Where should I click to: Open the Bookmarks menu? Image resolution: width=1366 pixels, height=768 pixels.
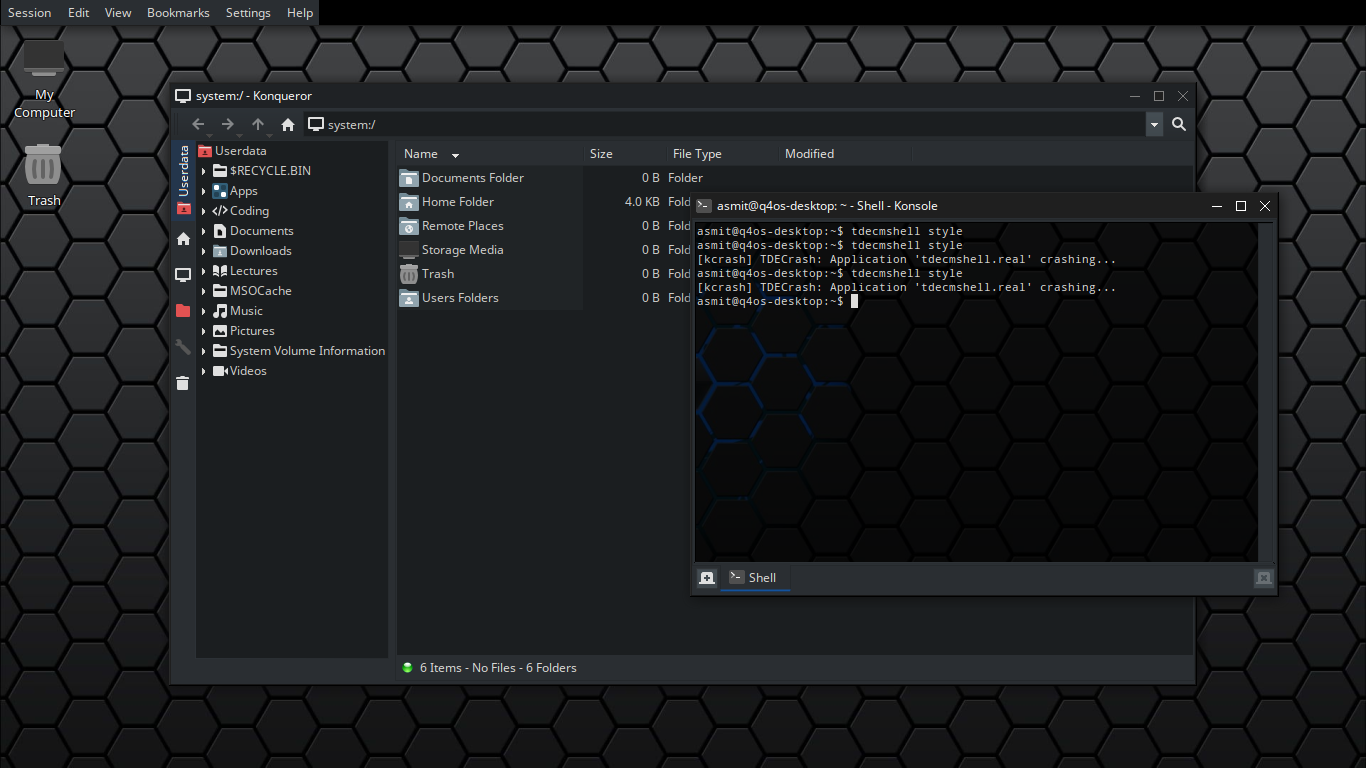pos(178,13)
